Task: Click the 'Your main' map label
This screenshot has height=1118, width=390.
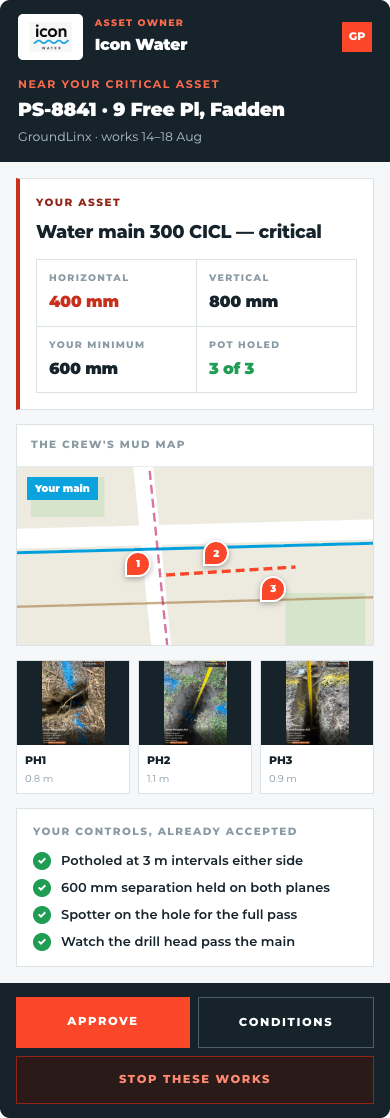Action: coord(62,488)
